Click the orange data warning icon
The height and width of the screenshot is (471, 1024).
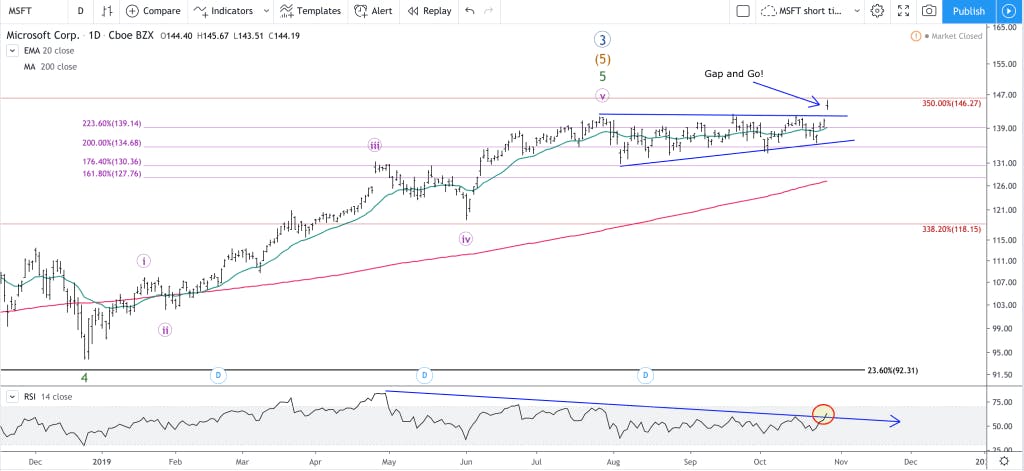pyautogui.click(x=916, y=36)
